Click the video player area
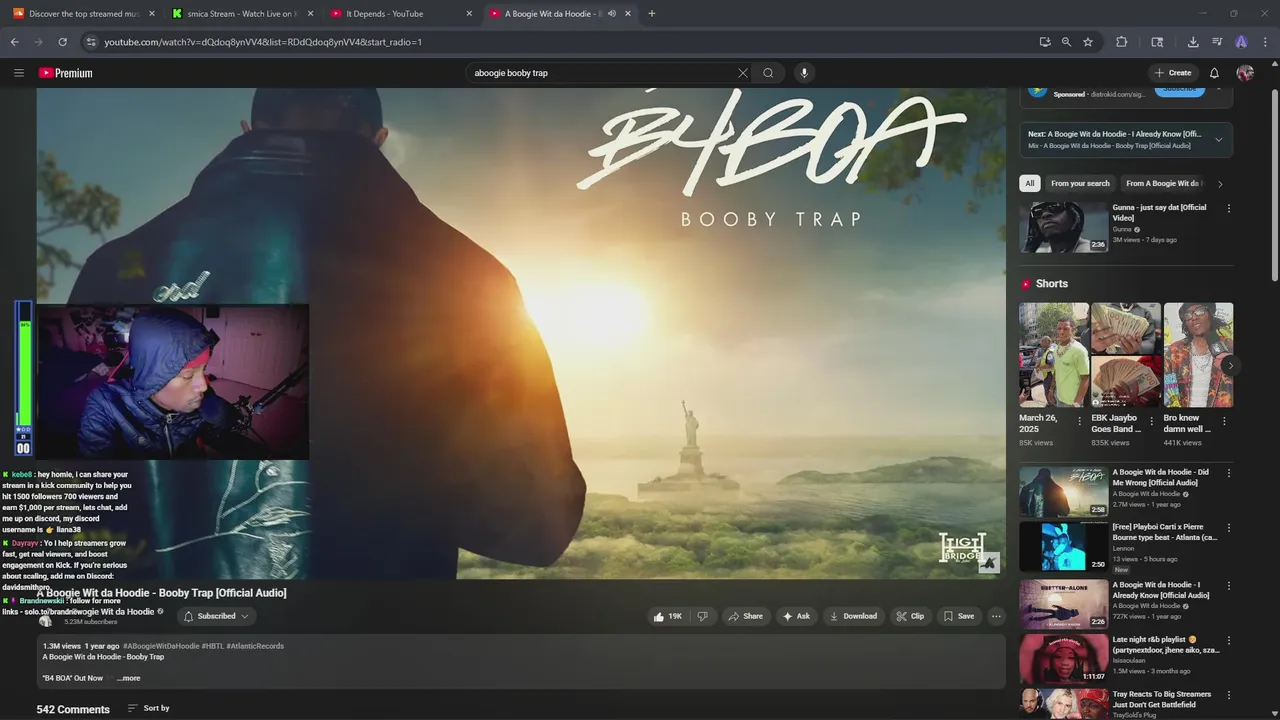The height and width of the screenshot is (720, 1280). pos(521,333)
